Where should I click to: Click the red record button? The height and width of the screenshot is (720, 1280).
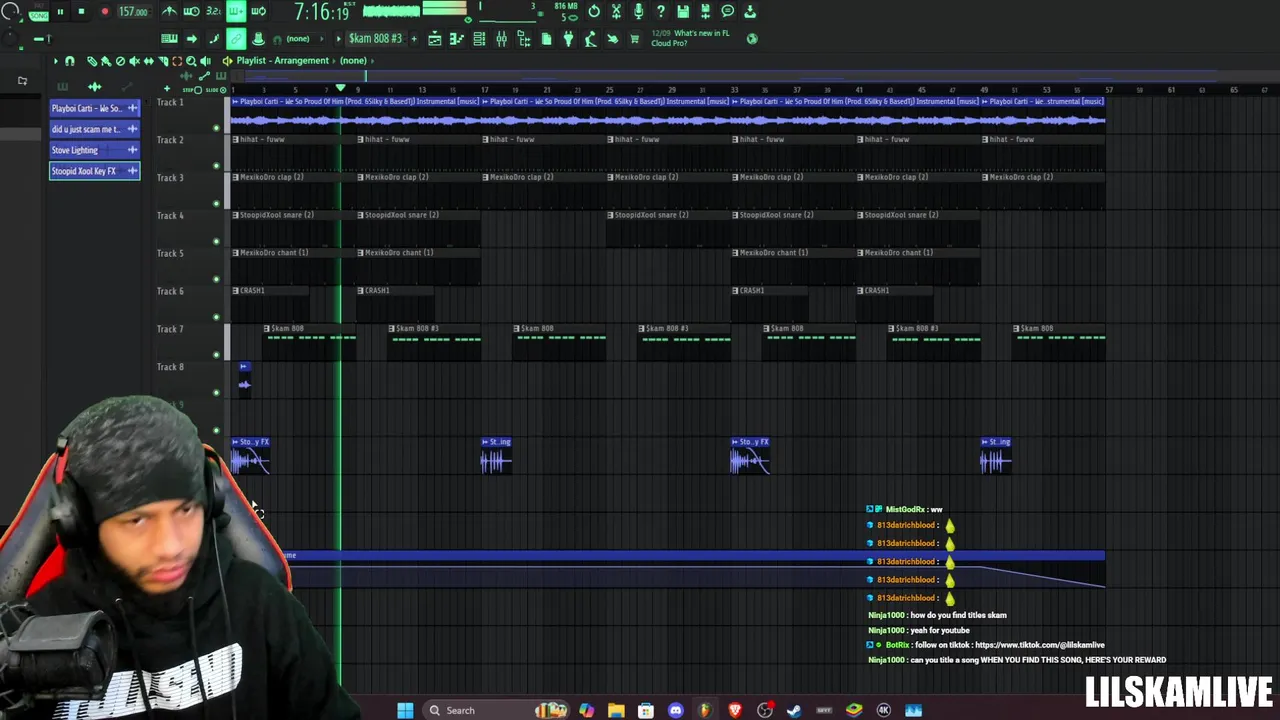105,11
